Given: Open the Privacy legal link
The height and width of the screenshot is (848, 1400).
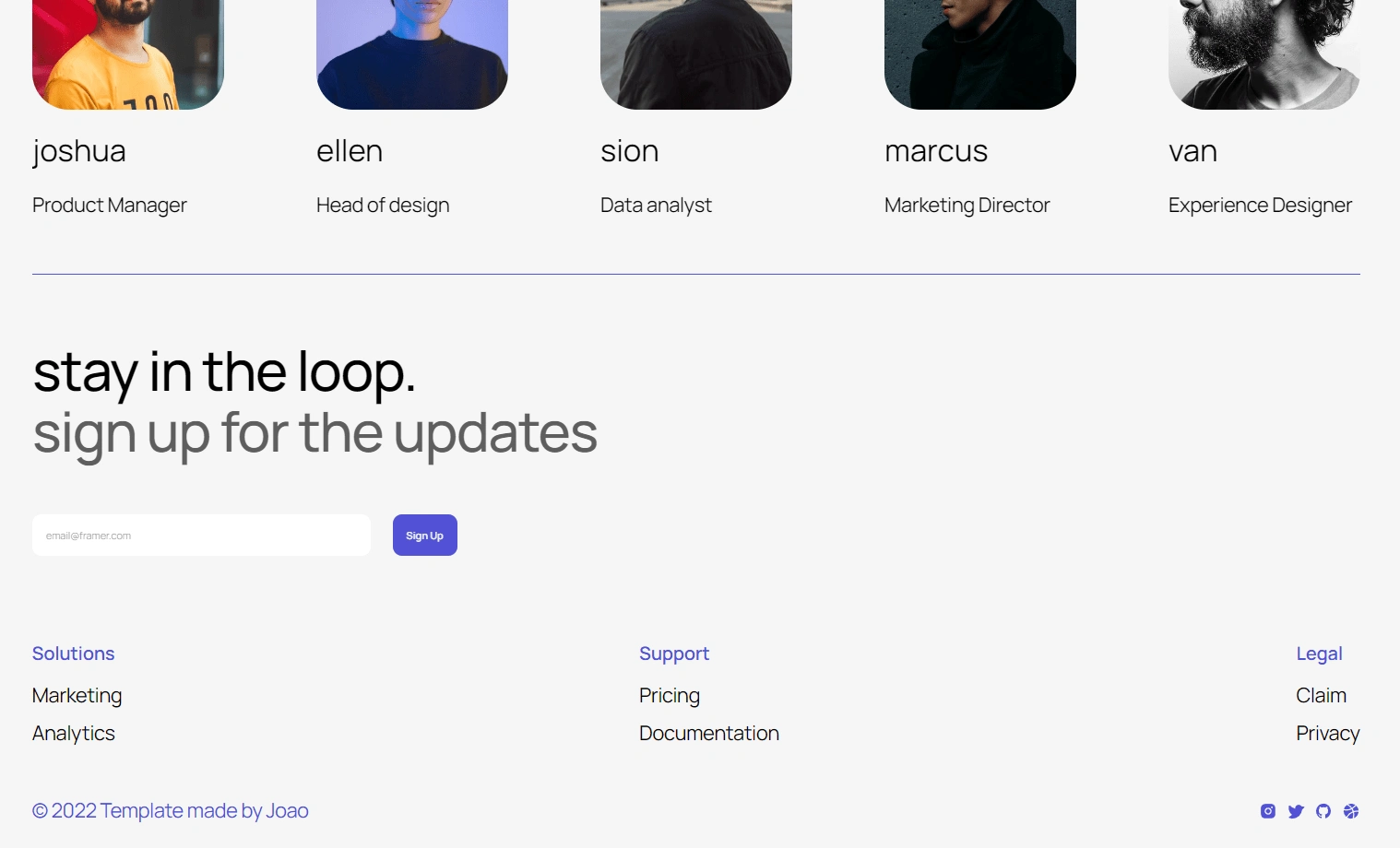Looking at the screenshot, I should click(1328, 734).
